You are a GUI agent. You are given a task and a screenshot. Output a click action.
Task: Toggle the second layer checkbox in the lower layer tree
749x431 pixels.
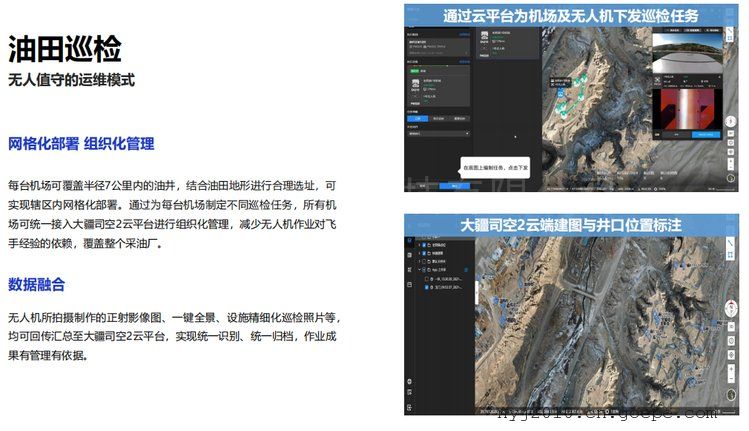(424, 254)
